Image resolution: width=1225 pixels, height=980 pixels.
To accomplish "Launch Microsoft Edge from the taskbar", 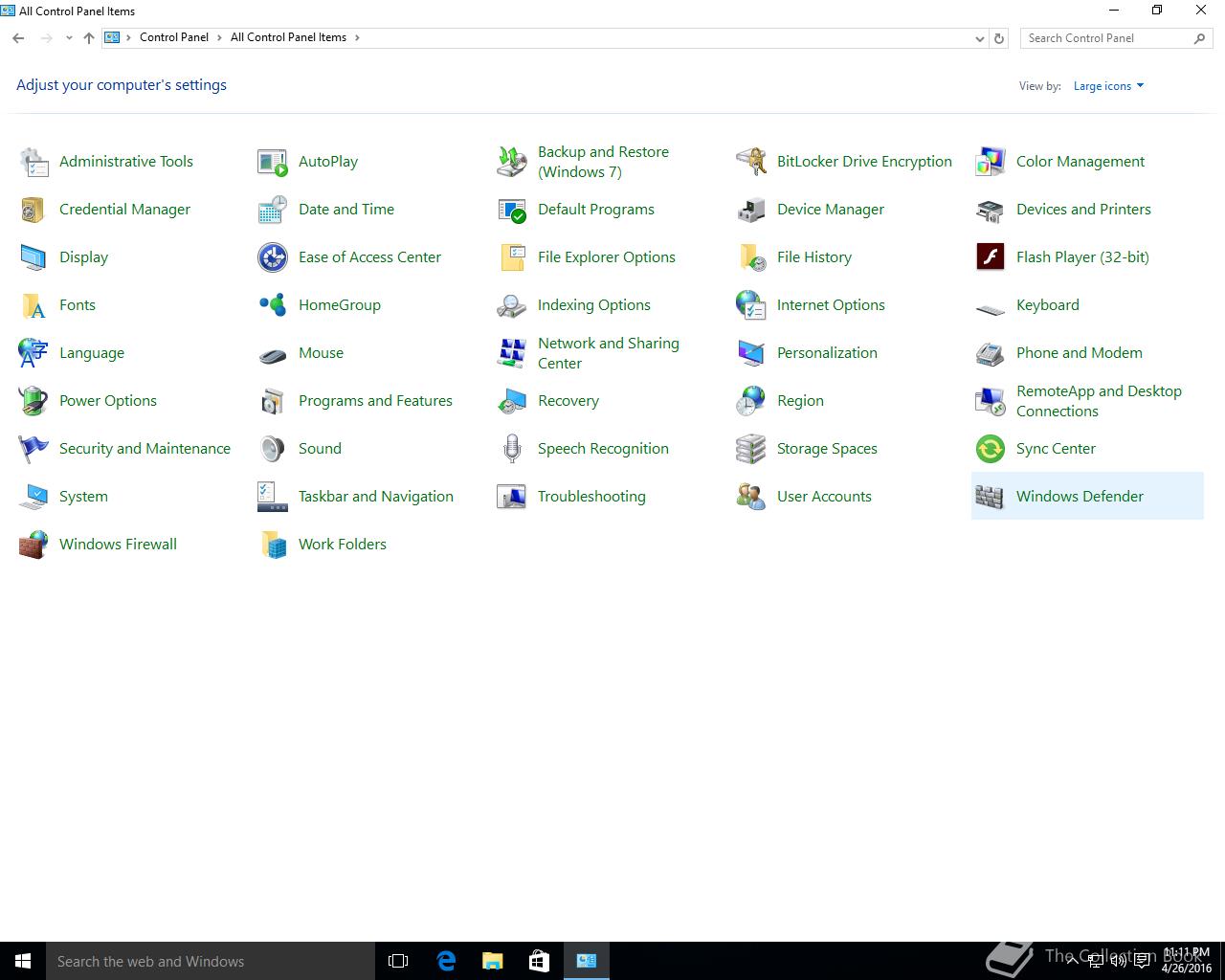I will coord(446,961).
